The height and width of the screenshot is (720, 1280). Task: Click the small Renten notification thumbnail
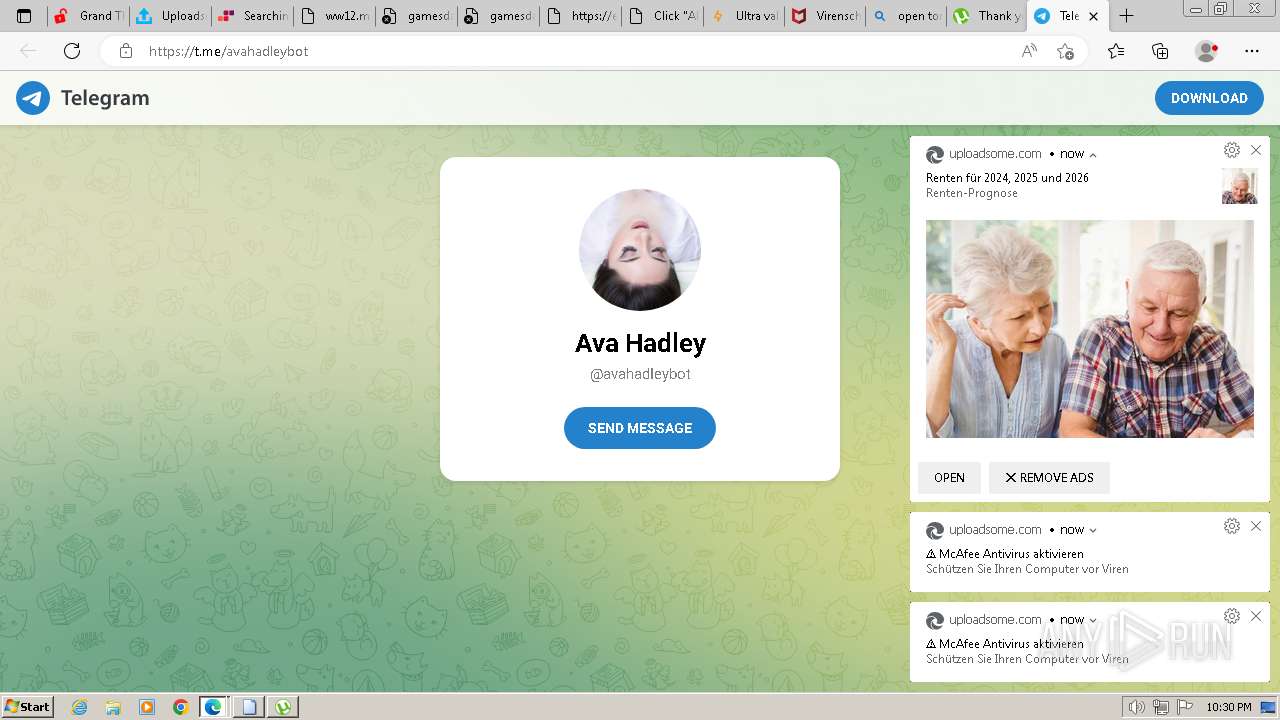point(1240,186)
